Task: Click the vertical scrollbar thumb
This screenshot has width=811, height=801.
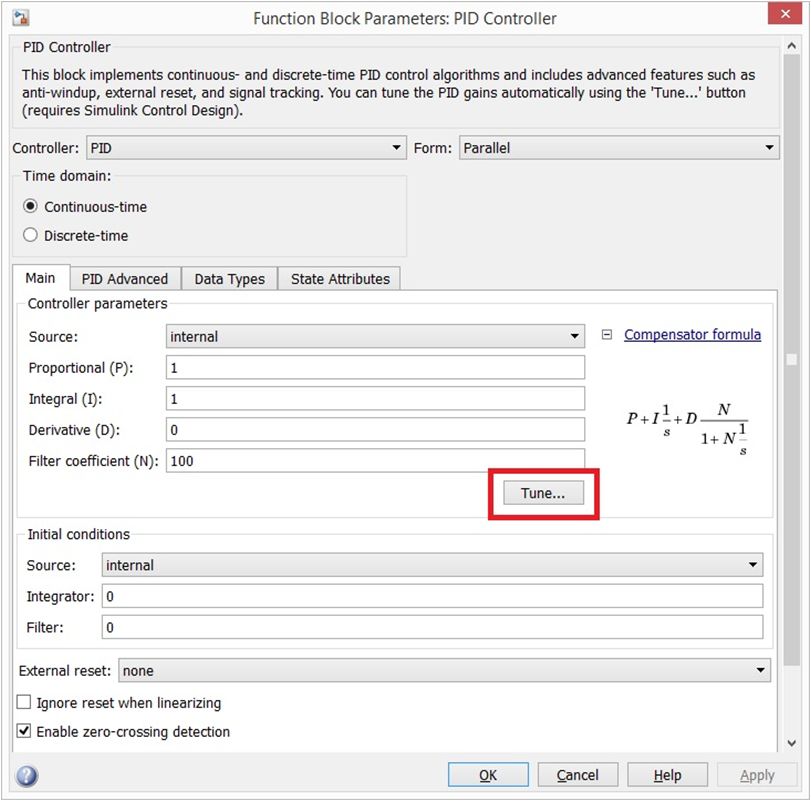Action: pyautogui.click(x=792, y=359)
